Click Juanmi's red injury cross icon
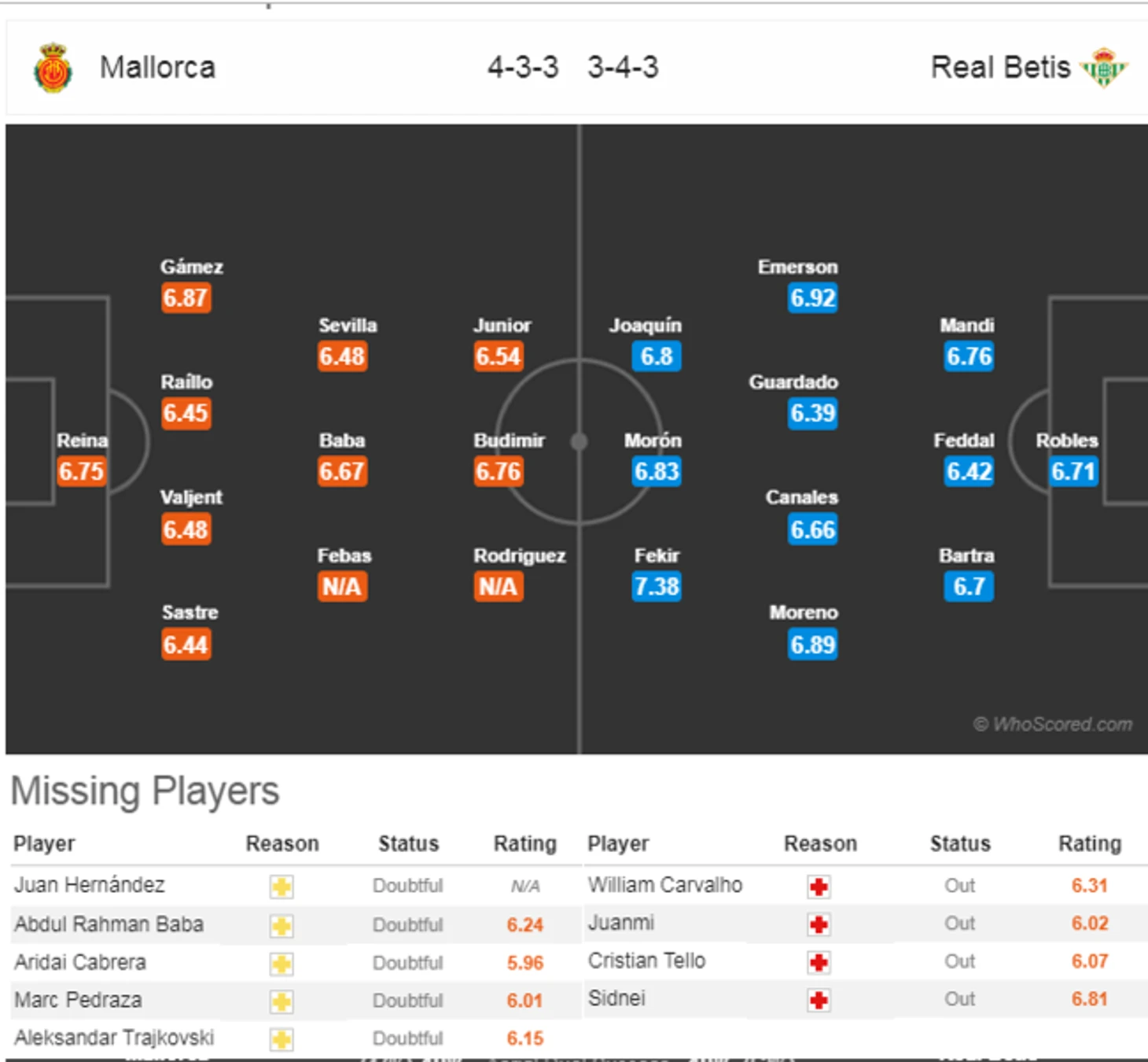The width and height of the screenshot is (1148, 1062). click(819, 924)
